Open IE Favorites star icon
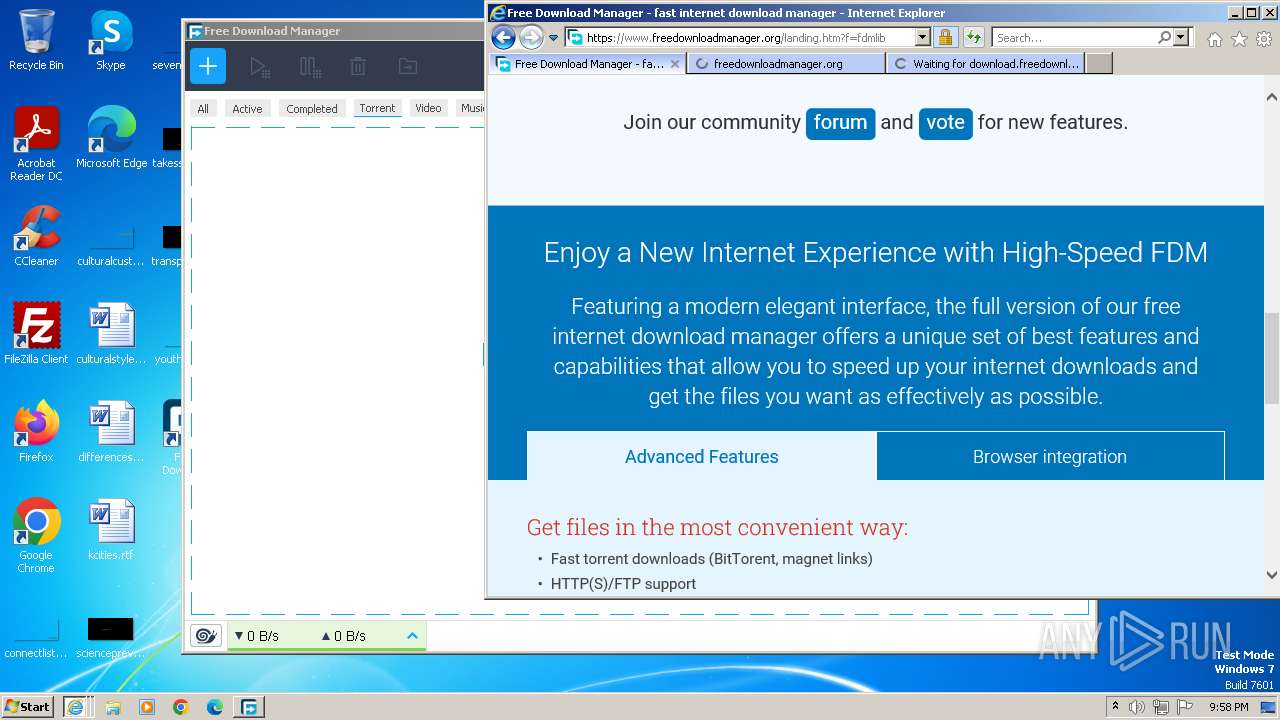 (1239, 39)
